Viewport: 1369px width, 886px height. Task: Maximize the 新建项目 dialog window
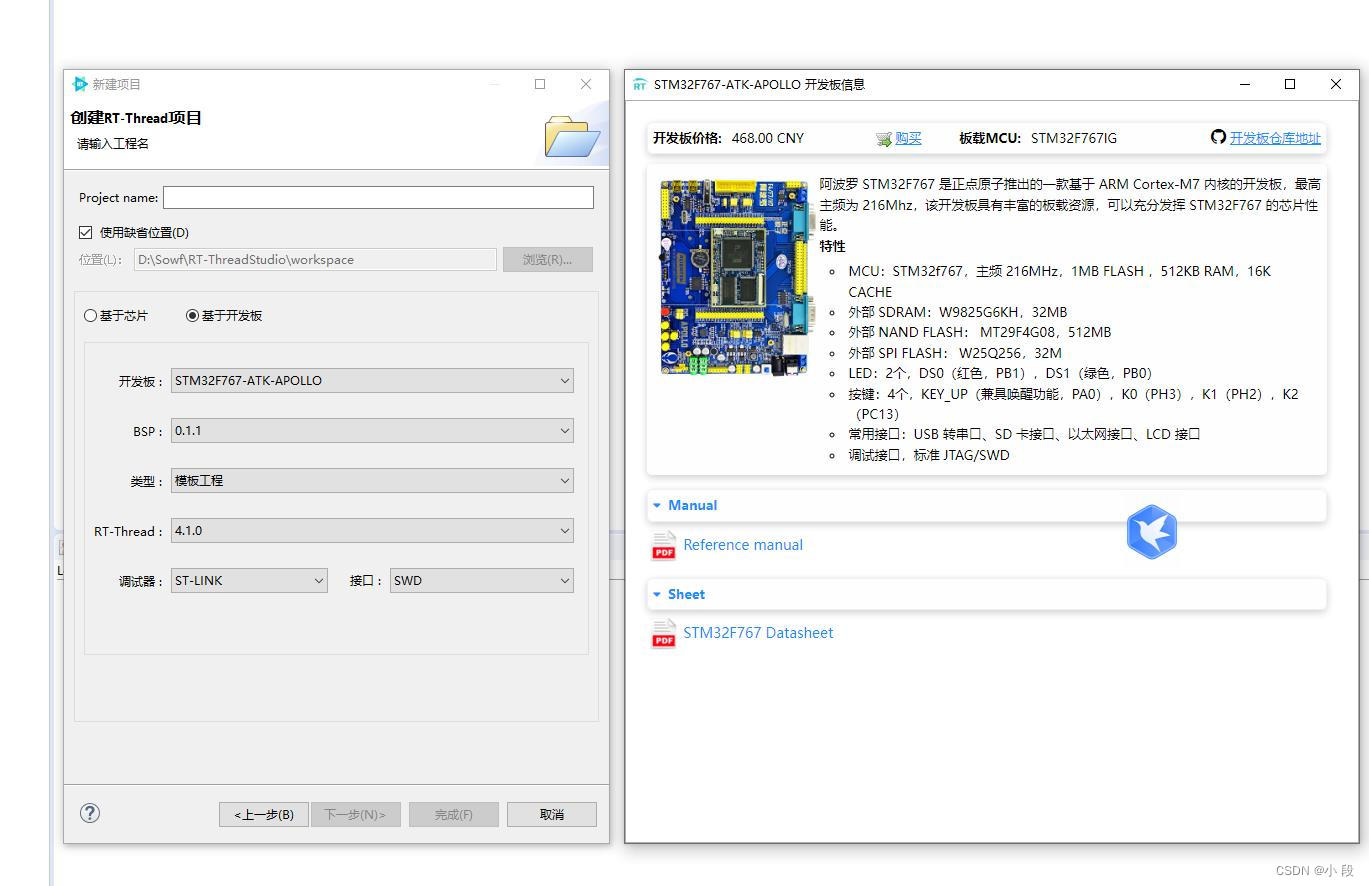[540, 84]
